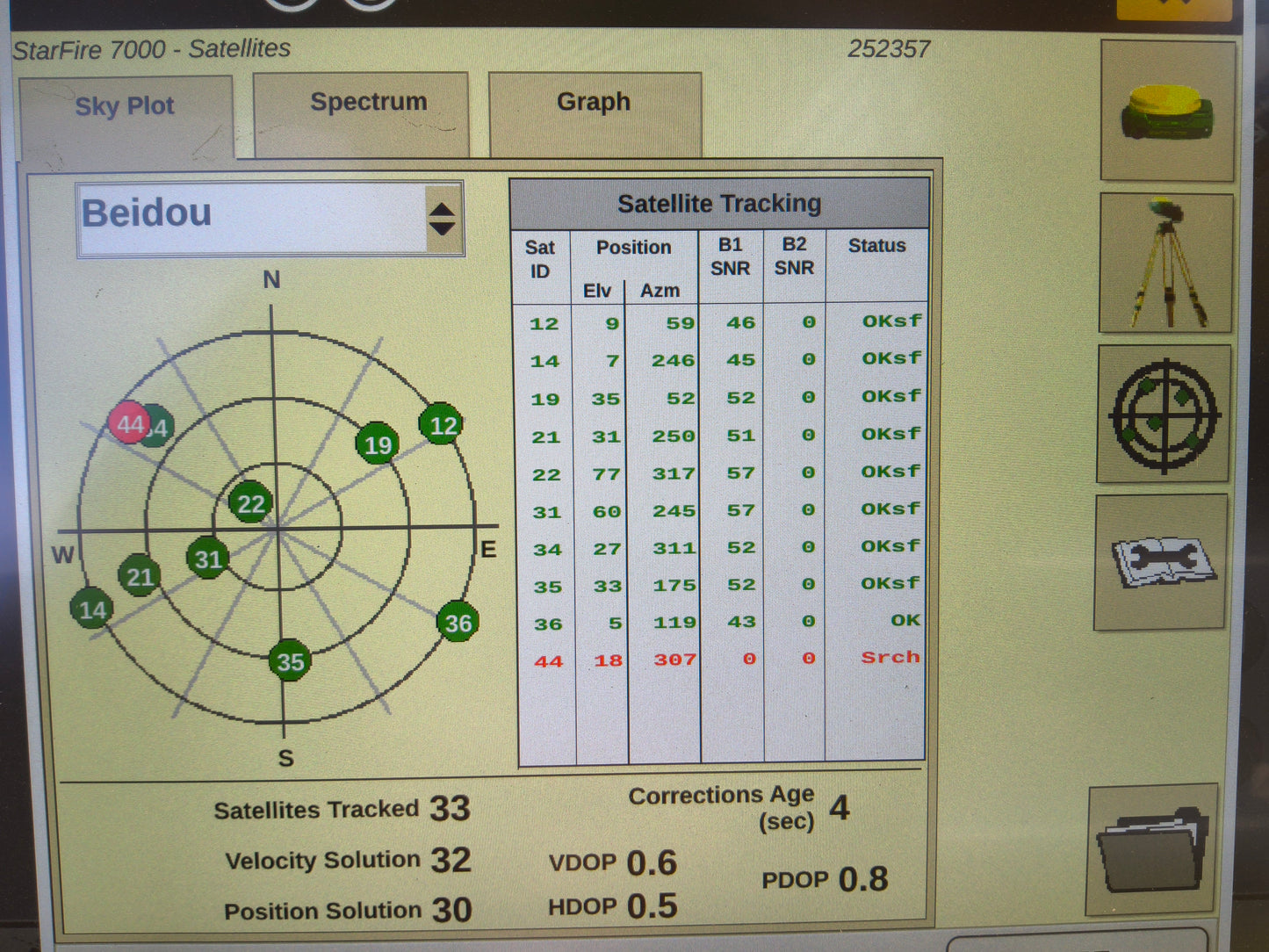The height and width of the screenshot is (952, 1269).
Task: Click azimuth value 317 for satellite 22
Action: pos(674,473)
